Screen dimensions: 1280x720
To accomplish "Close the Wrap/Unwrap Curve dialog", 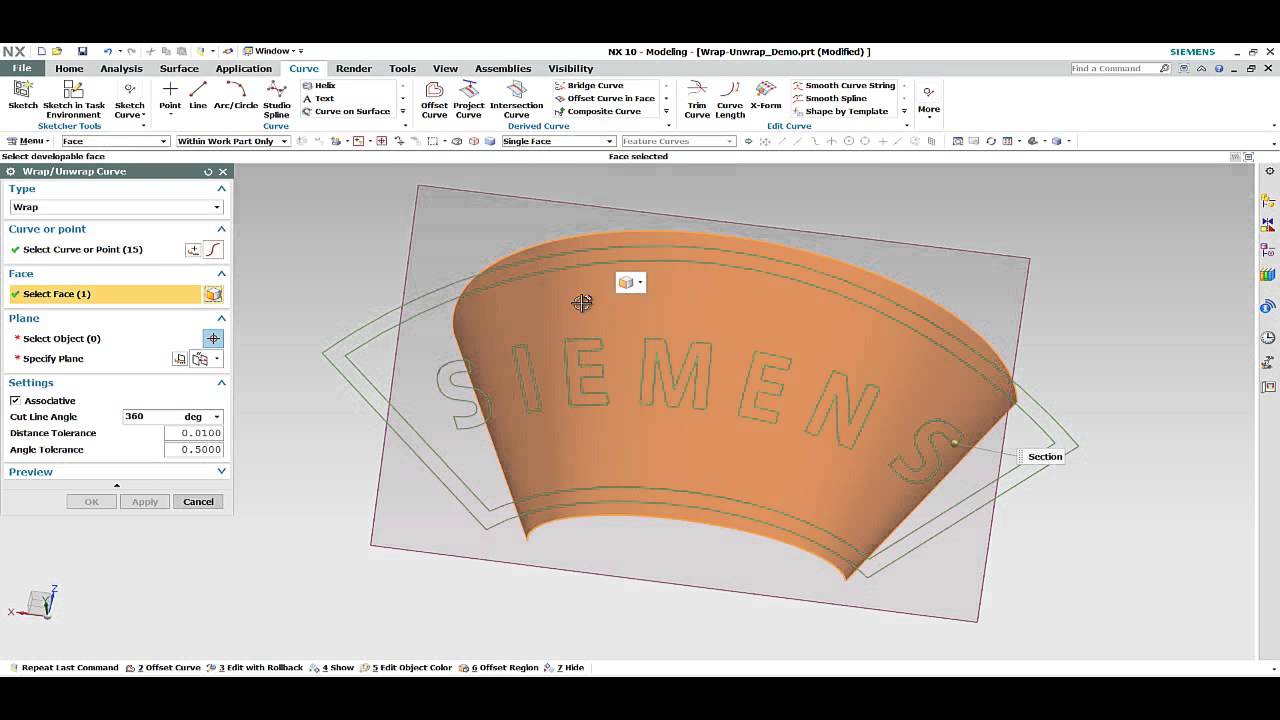I will (223, 172).
